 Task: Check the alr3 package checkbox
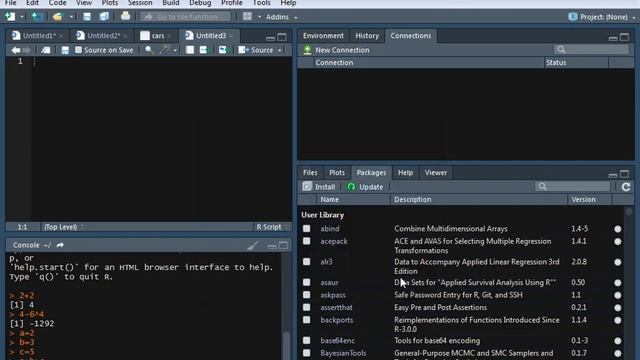point(307,262)
